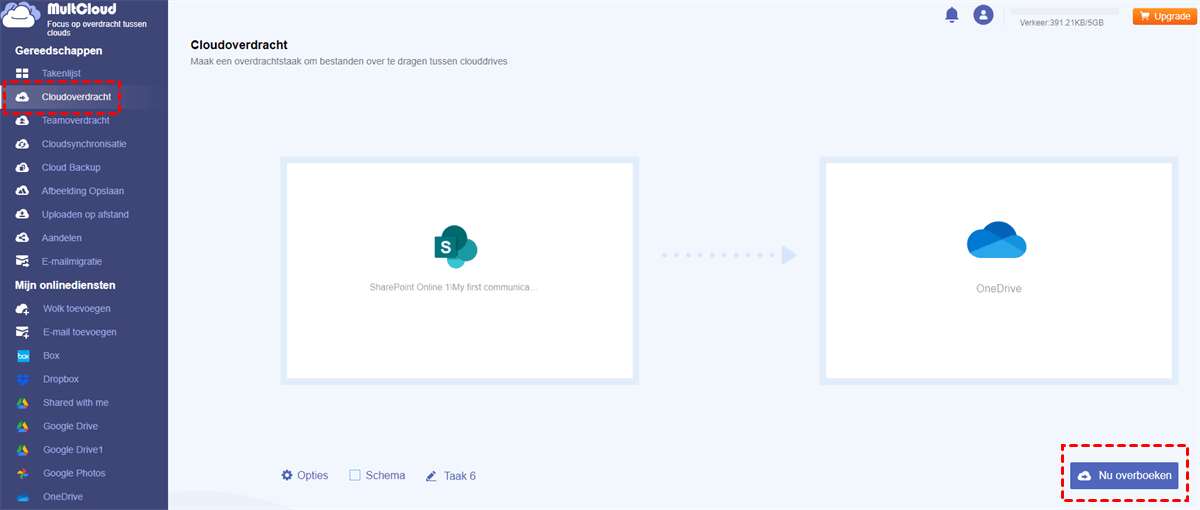The width and height of the screenshot is (1200, 510).
Task: Click the Nu overboeken button
Action: [1124, 476]
